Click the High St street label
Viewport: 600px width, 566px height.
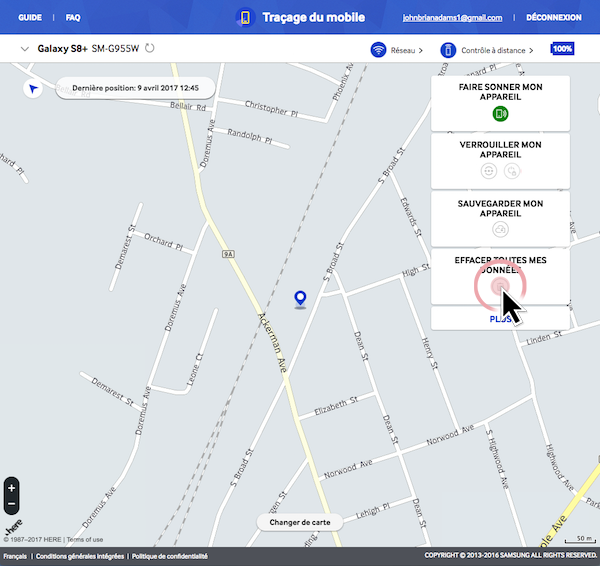tap(416, 270)
